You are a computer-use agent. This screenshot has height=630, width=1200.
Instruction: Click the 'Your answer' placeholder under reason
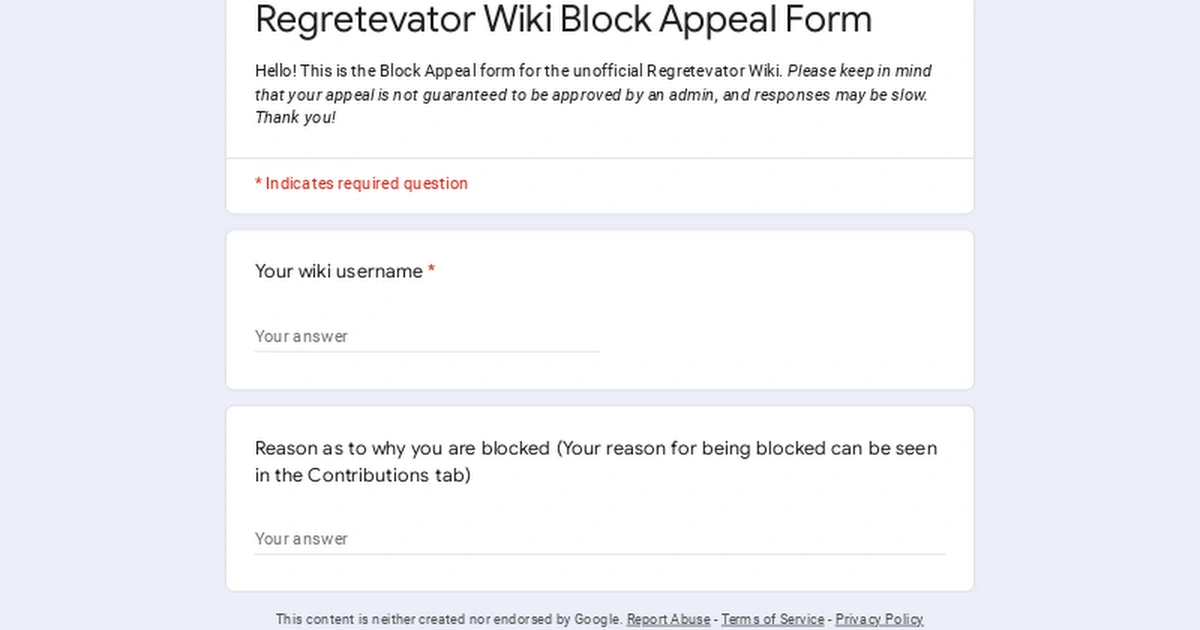tap(300, 538)
